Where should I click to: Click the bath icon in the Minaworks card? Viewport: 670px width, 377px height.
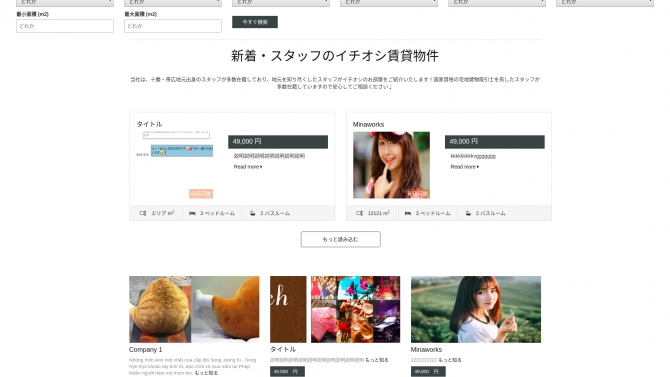click(x=468, y=213)
